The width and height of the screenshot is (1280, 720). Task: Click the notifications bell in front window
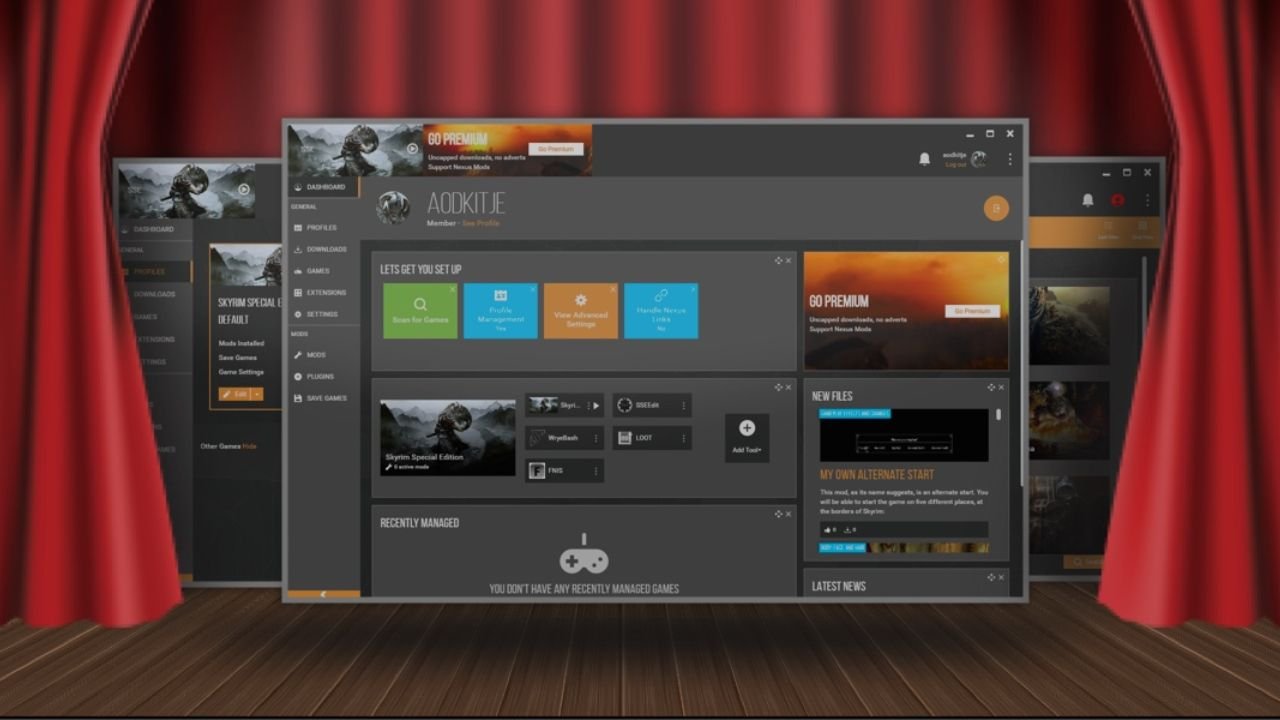pyautogui.click(x=924, y=159)
